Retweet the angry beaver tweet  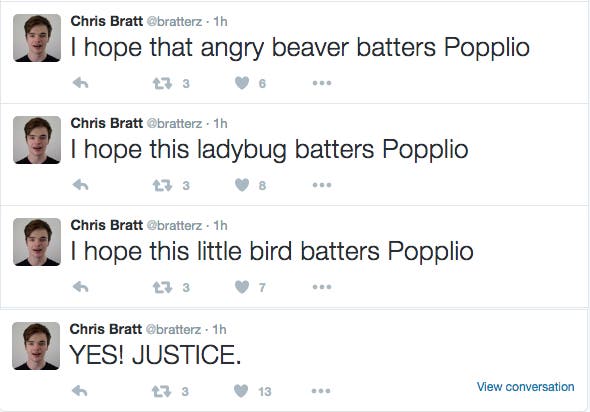[x=162, y=83]
